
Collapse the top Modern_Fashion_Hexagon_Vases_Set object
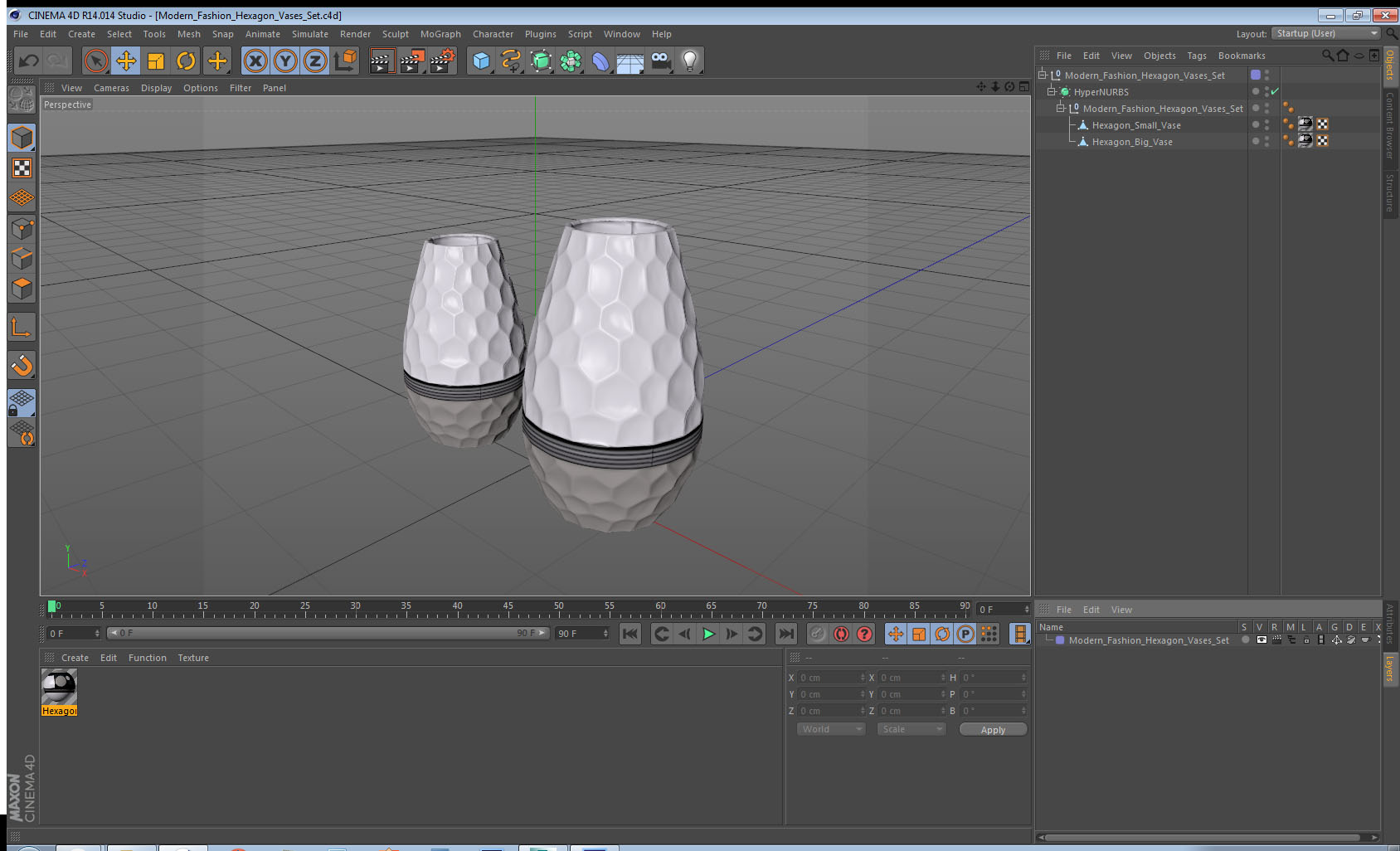click(x=1043, y=75)
